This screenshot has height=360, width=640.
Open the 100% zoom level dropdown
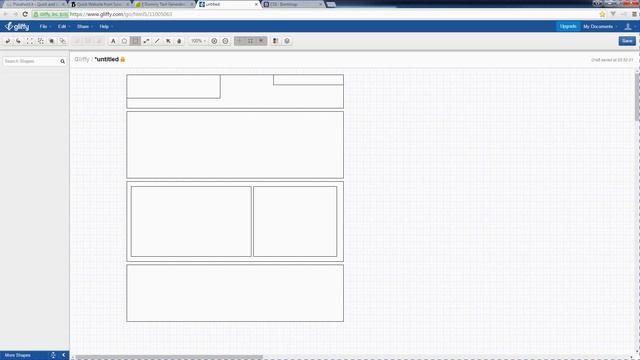tap(198, 41)
